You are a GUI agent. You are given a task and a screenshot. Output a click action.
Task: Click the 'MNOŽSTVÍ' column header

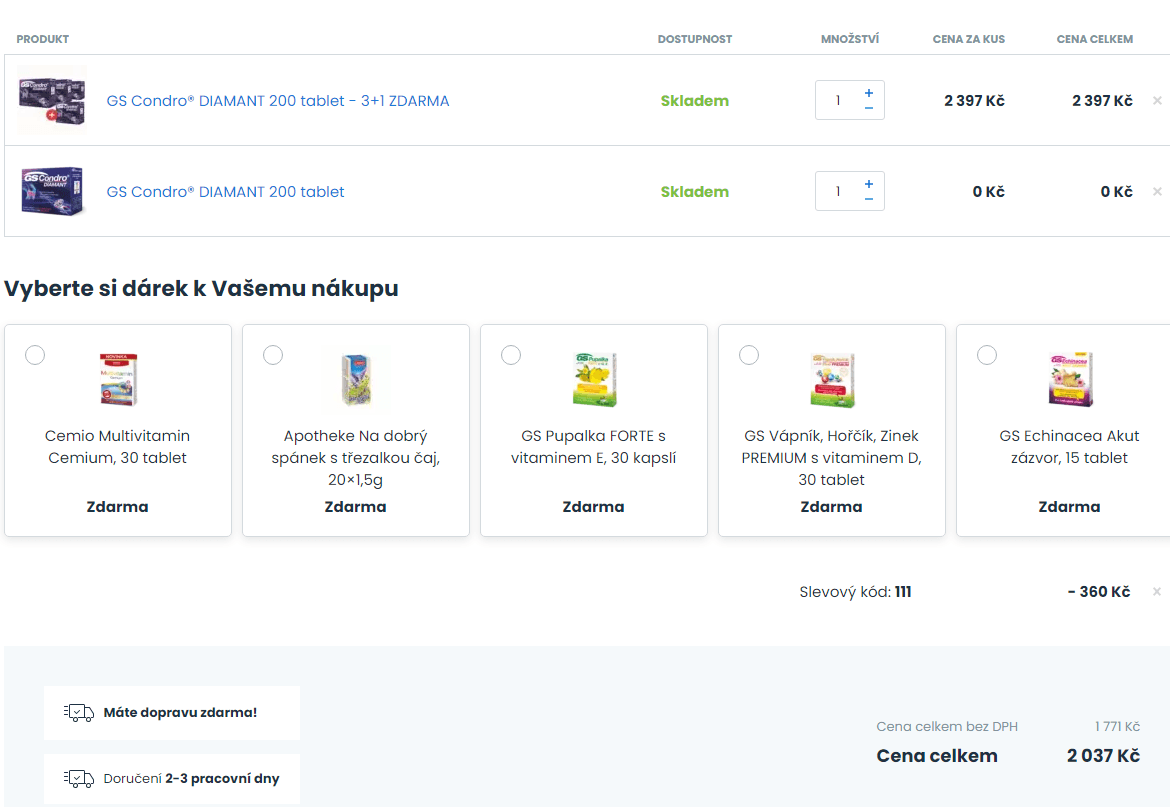[x=850, y=39]
